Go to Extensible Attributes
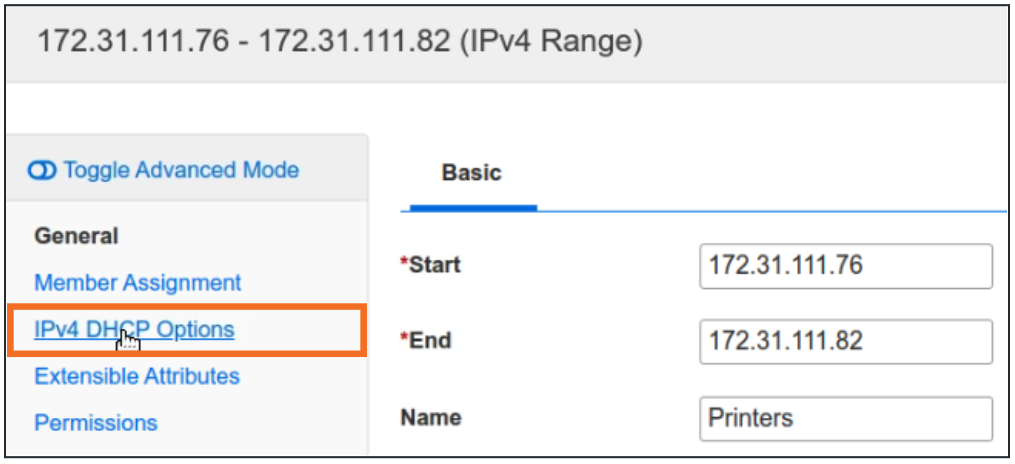The height and width of the screenshot is (464, 1015). (137, 377)
